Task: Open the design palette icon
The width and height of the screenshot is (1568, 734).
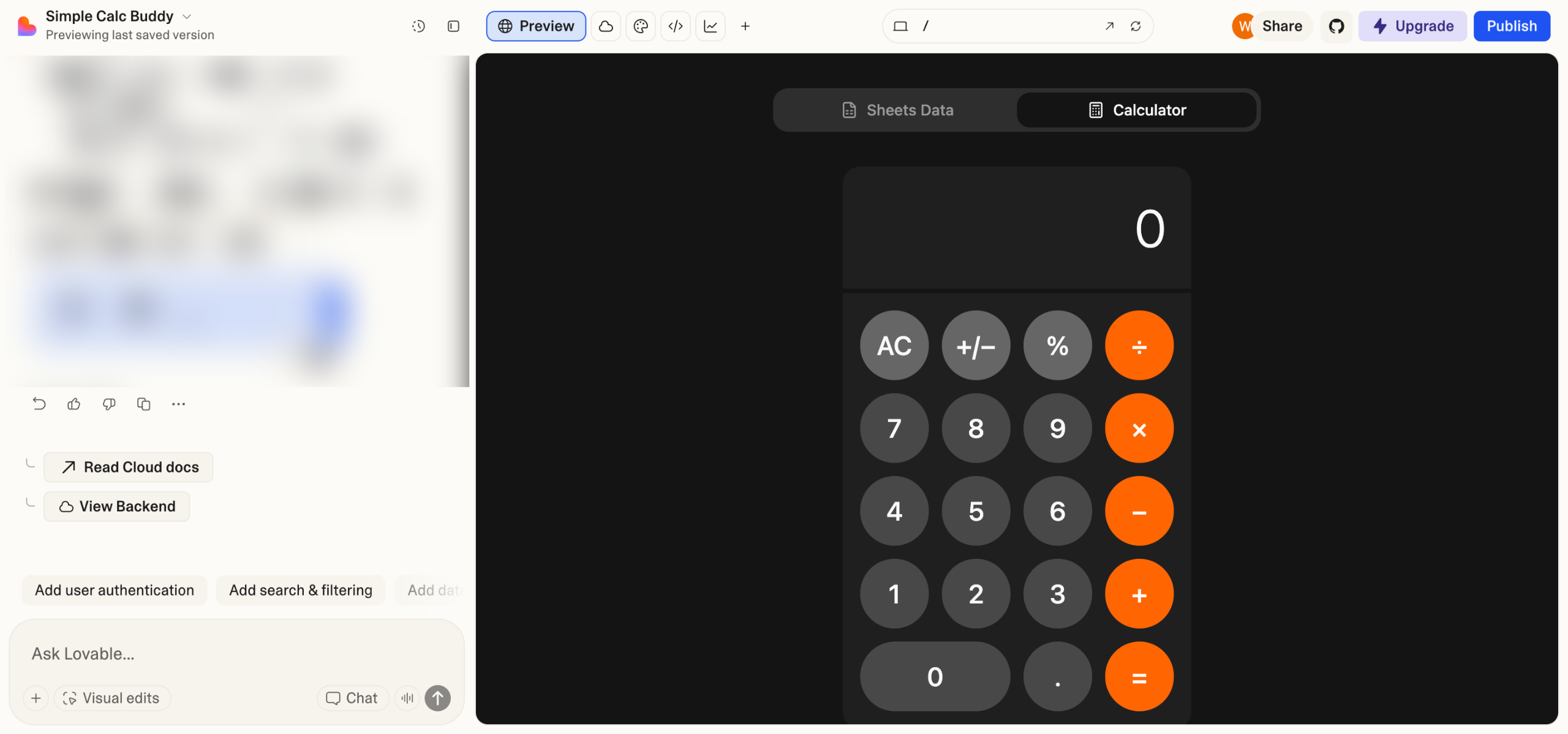Action: [641, 26]
